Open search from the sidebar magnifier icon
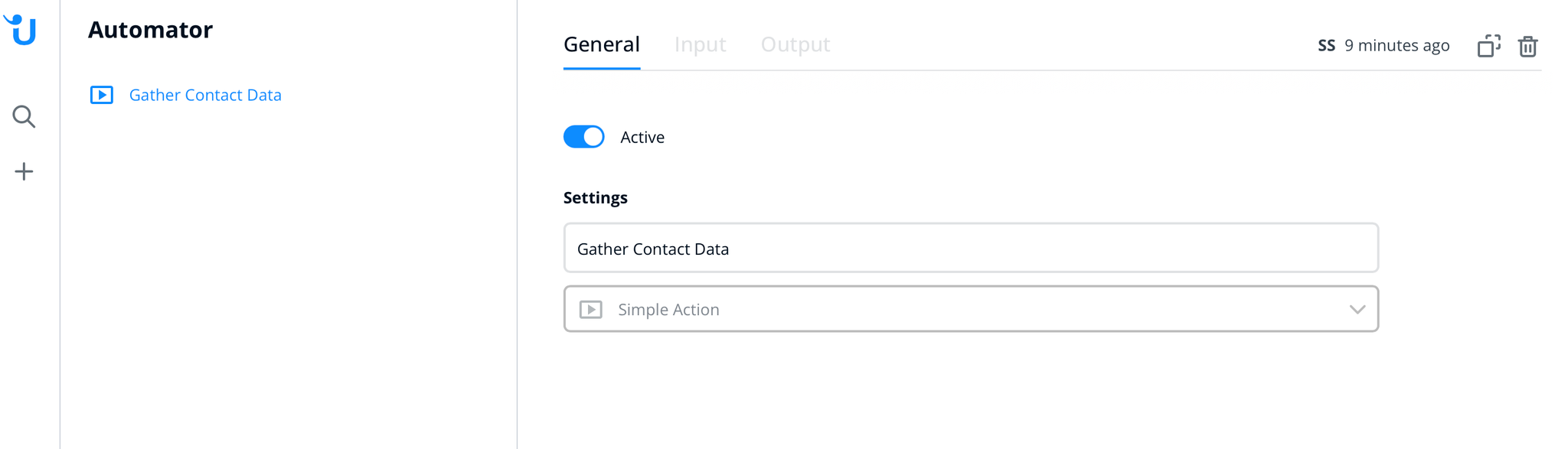 24,116
